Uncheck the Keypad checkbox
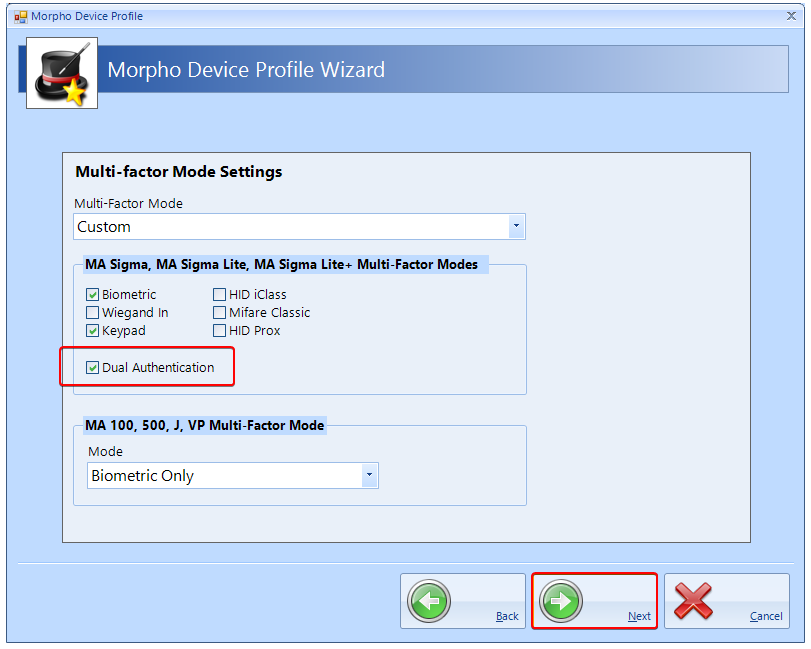This screenshot has height=649, width=811. click(93, 331)
